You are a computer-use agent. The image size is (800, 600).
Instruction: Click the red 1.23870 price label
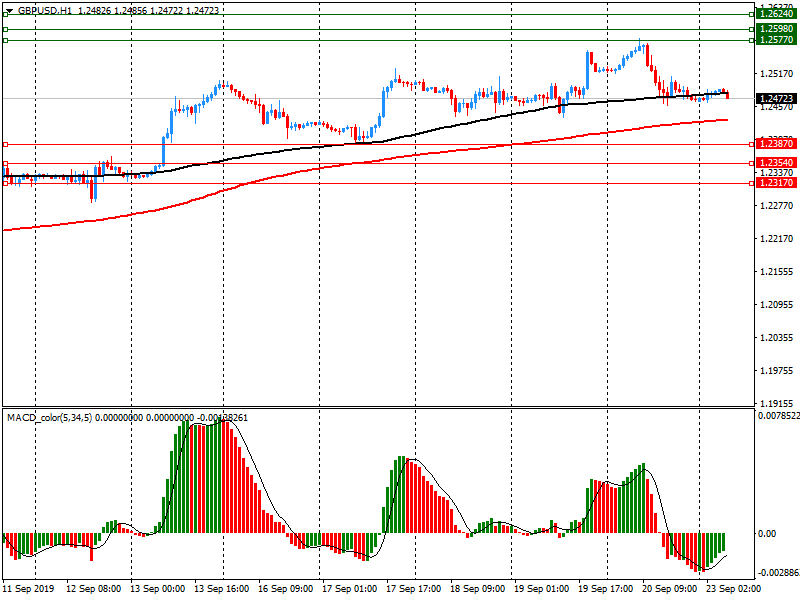point(776,144)
